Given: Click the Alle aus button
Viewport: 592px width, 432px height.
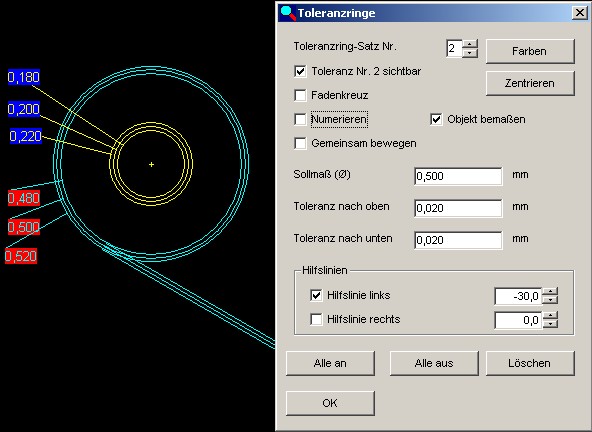Looking at the screenshot, I should point(434,363).
